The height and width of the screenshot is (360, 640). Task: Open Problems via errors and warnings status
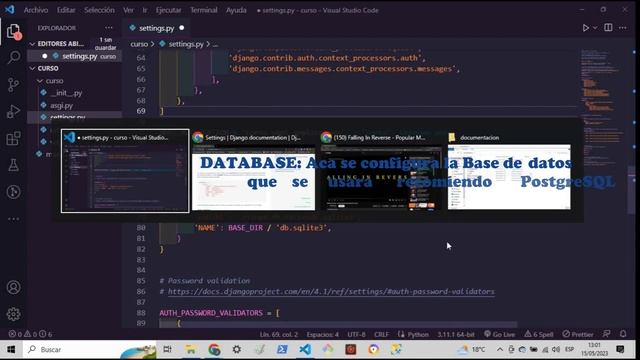[x=31, y=334]
